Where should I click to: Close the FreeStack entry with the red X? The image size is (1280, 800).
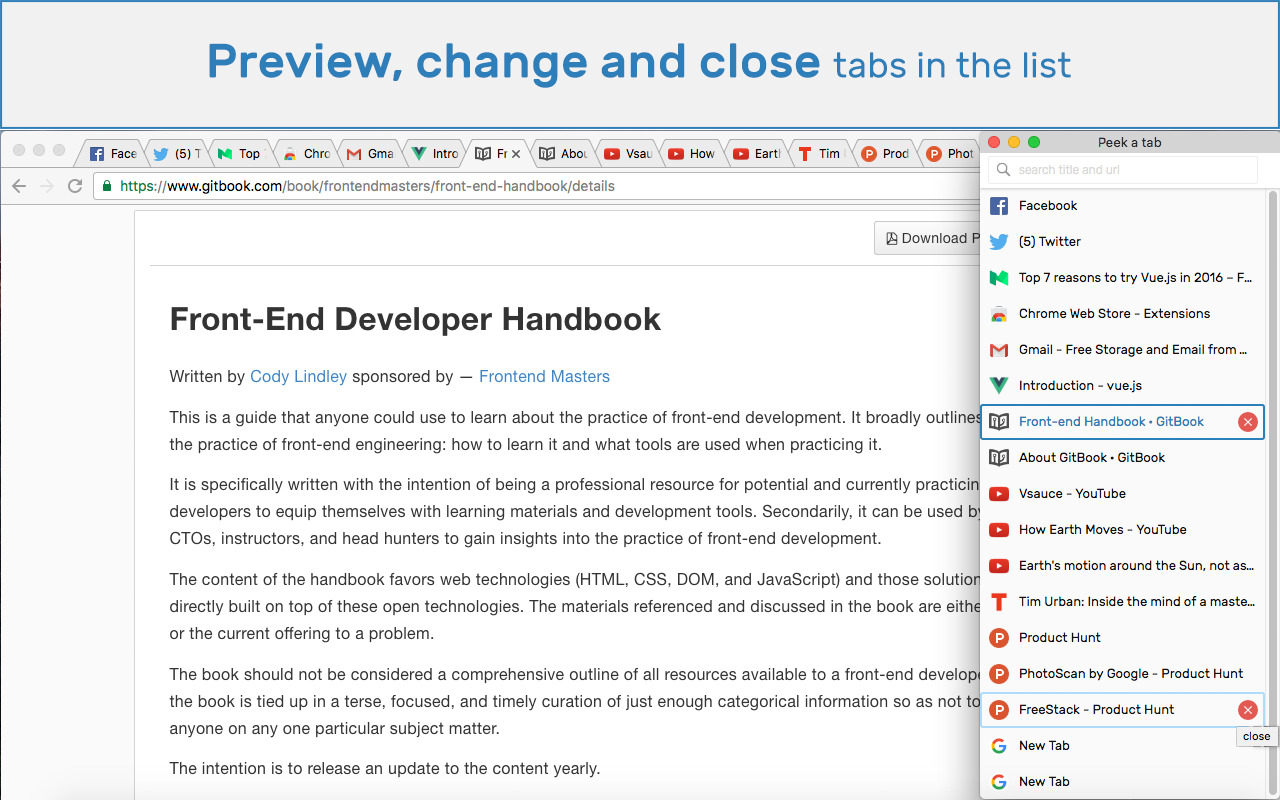tap(1247, 710)
